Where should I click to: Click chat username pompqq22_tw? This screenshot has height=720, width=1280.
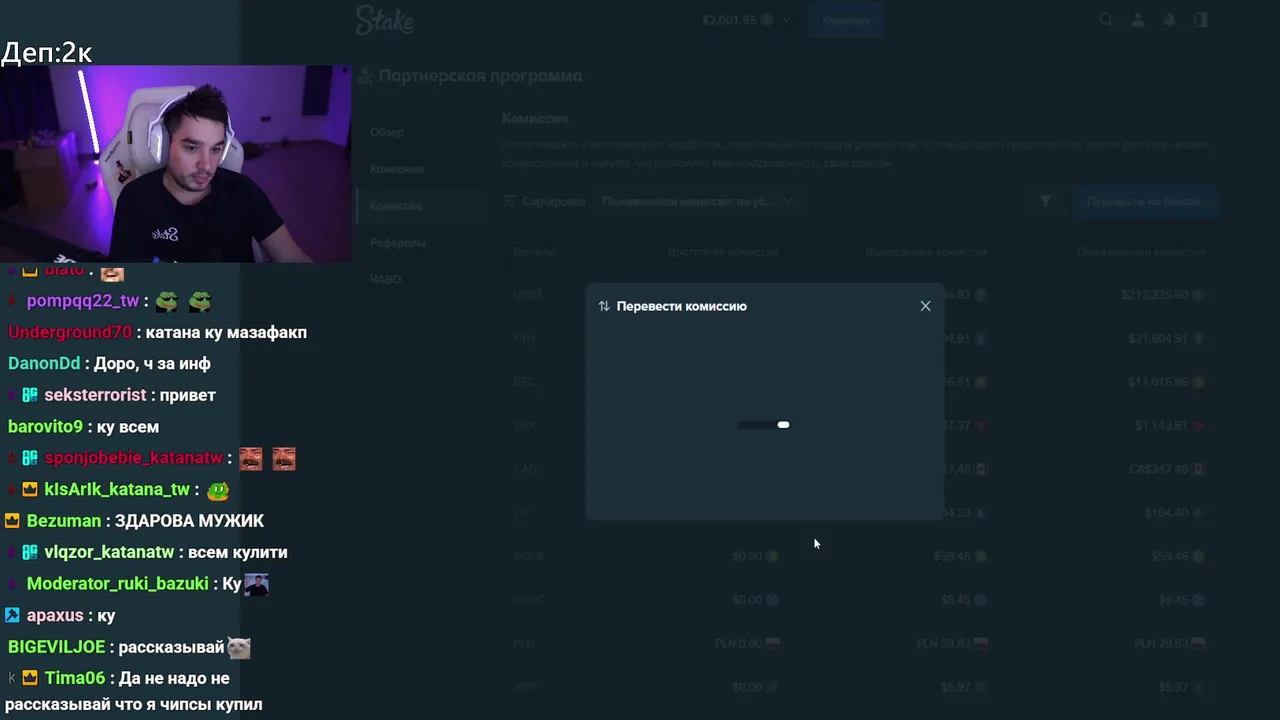[83, 301]
